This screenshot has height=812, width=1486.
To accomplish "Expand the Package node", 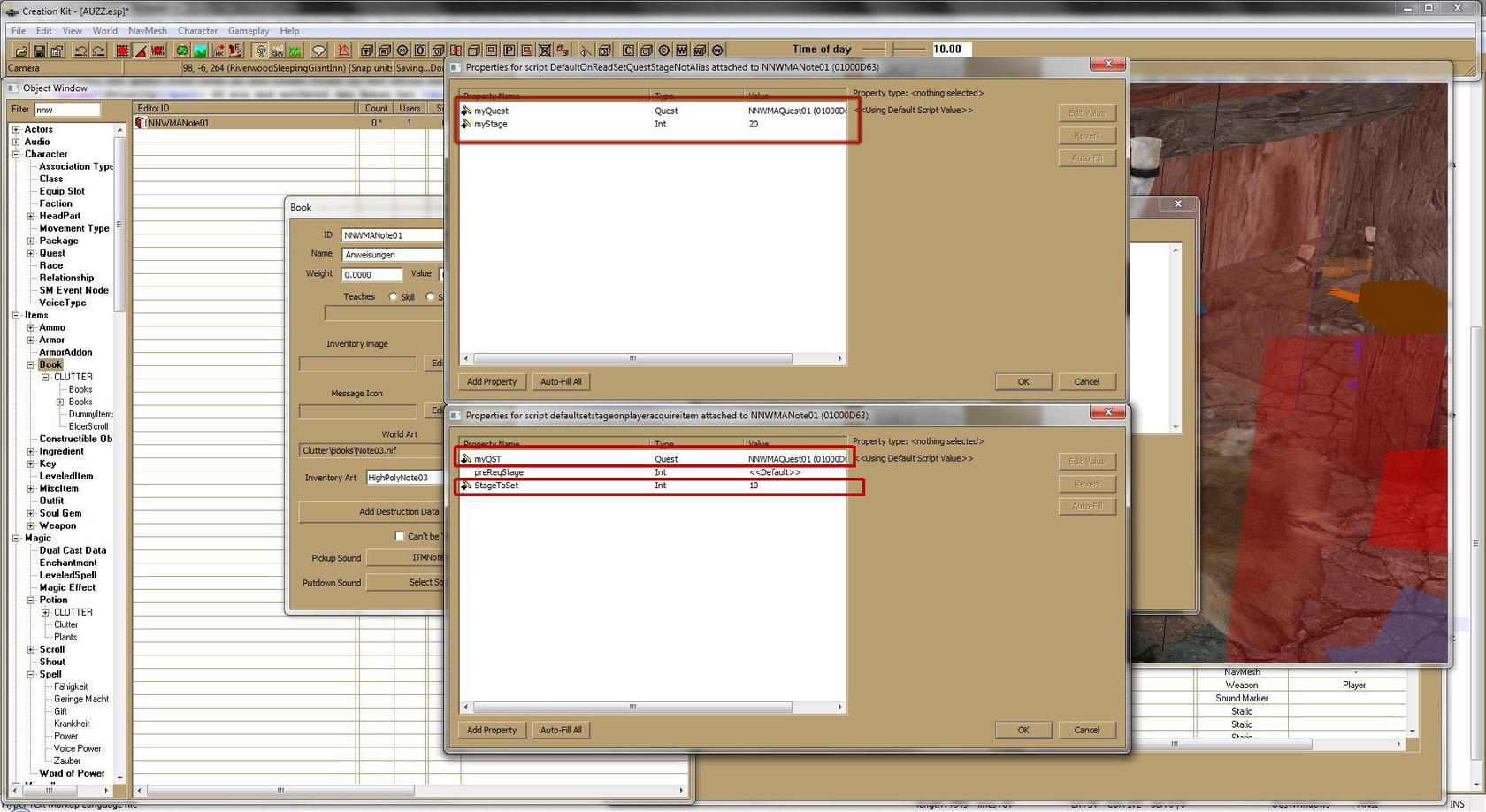I will click(x=31, y=241).
